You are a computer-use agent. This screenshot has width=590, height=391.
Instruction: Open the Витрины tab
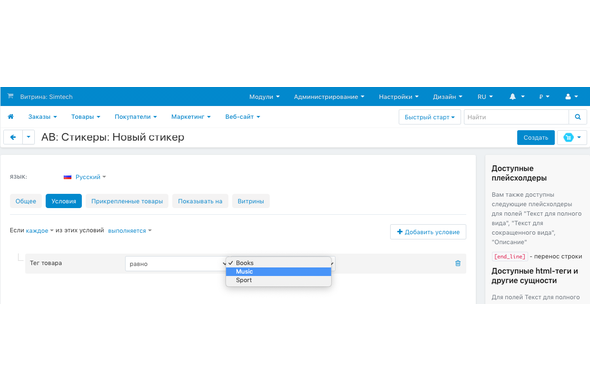tap(251, 201)
